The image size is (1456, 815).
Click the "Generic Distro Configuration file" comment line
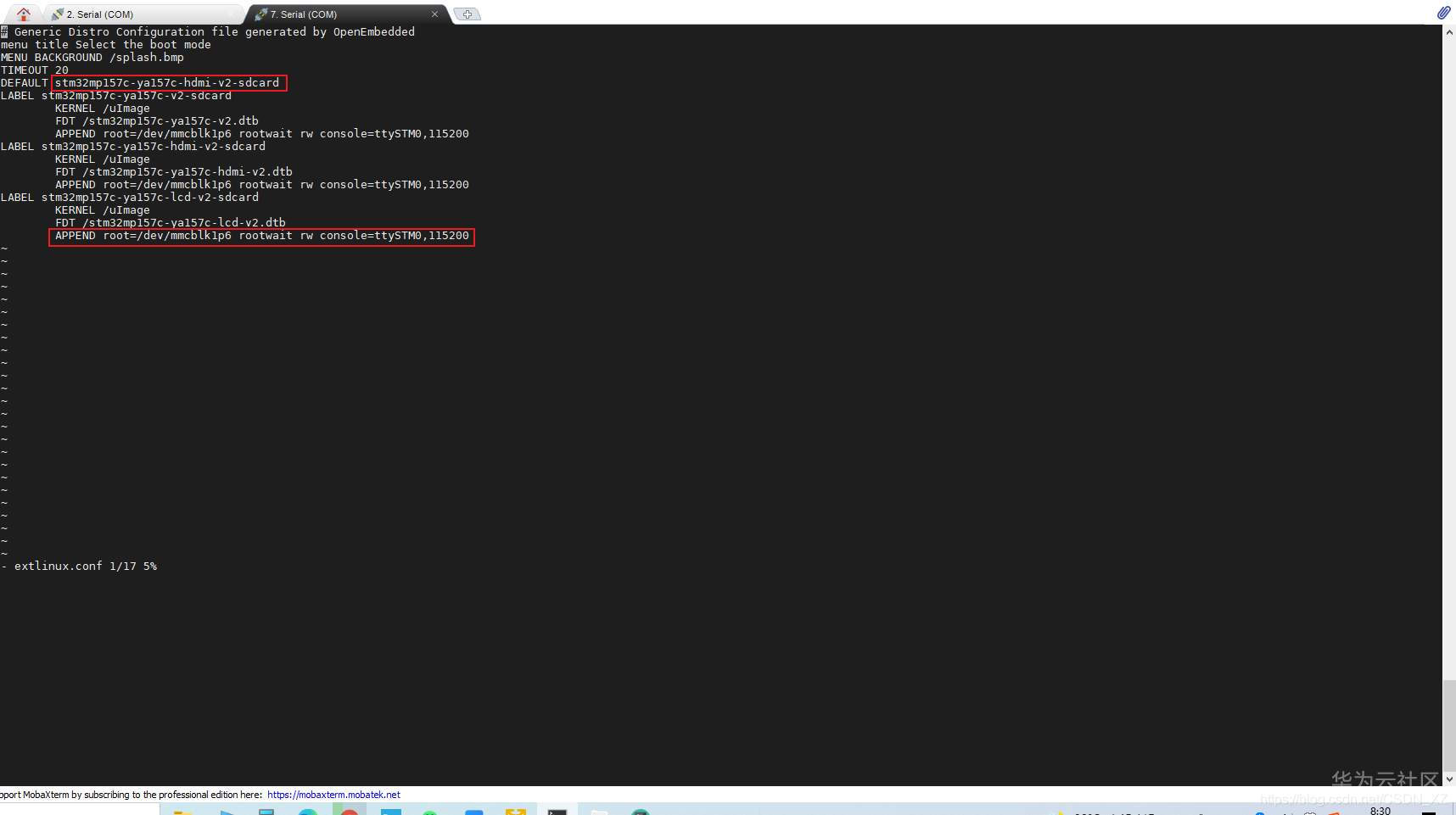click(208, 31)
